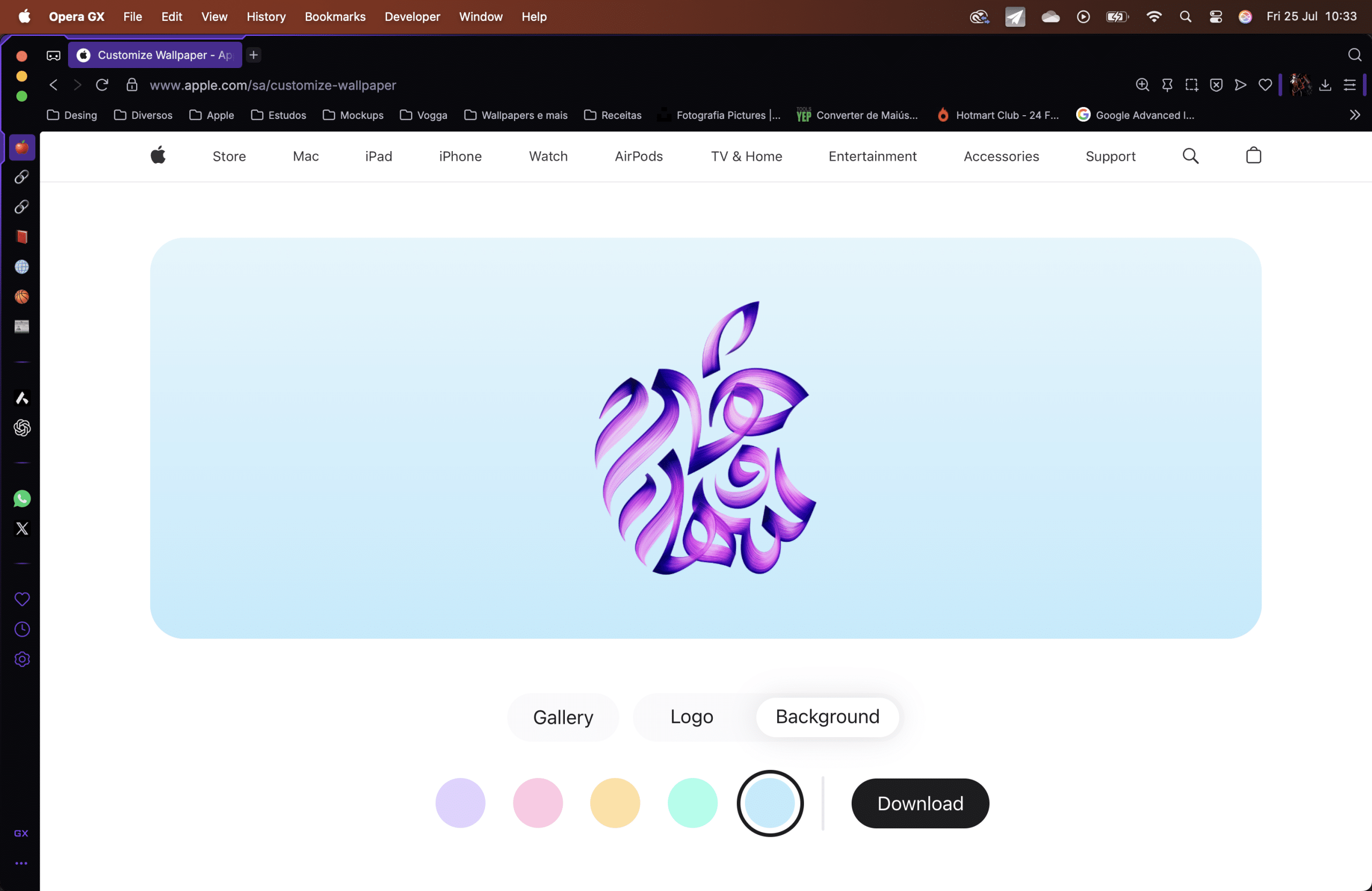The width and height of the screenshot is (1372, 891).
Task: Click the GX logo in sidebar
Action: pos(21,833)
